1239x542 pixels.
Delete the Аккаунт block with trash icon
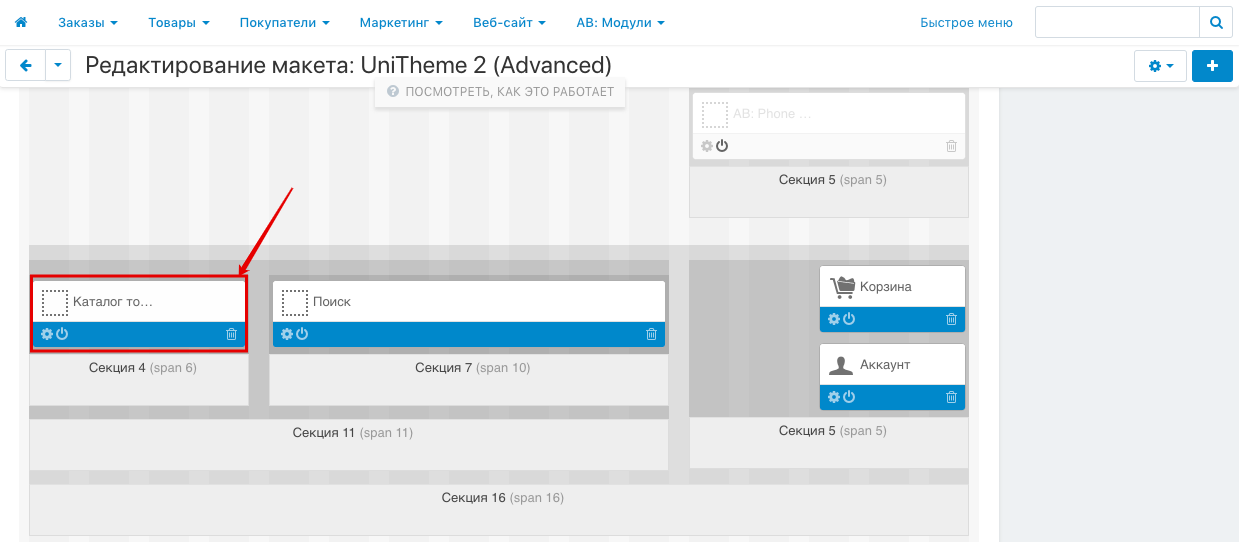click(952, 397)
